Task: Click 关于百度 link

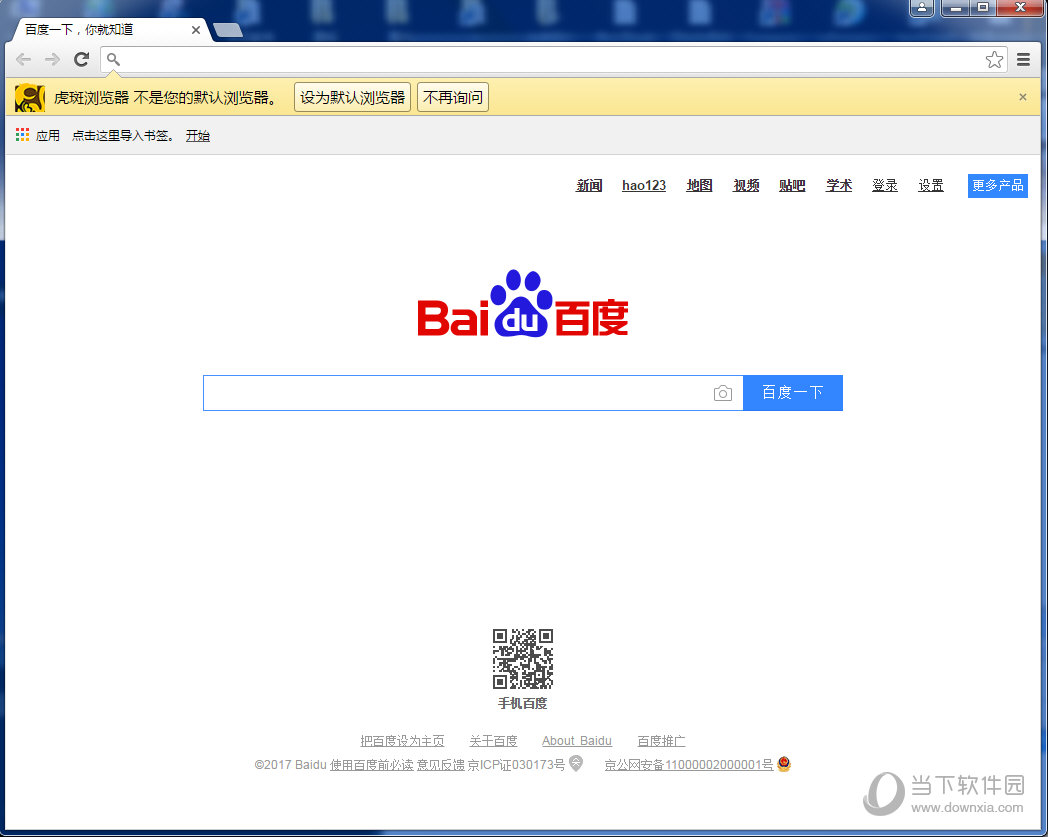Action: [x=493, y=741]
